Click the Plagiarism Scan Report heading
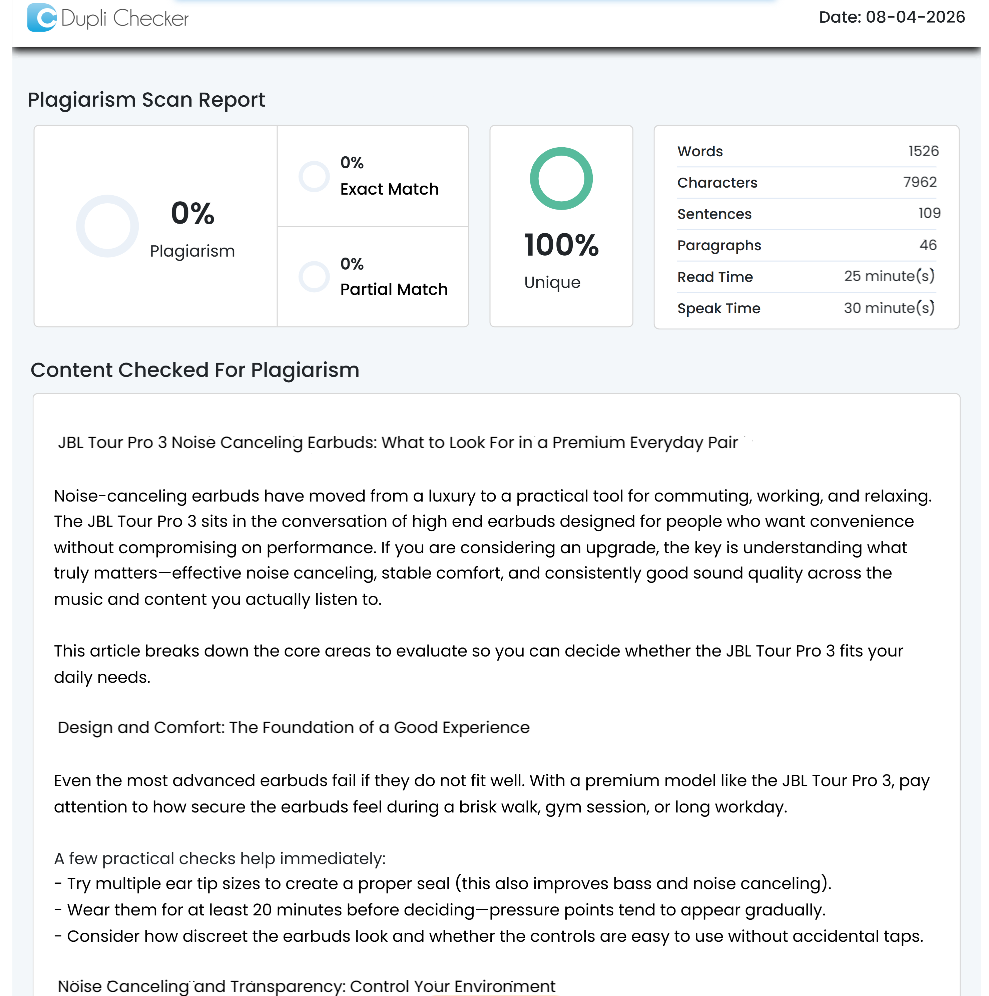The height and width of the screenshot is (996, 989). click(147, 100)
